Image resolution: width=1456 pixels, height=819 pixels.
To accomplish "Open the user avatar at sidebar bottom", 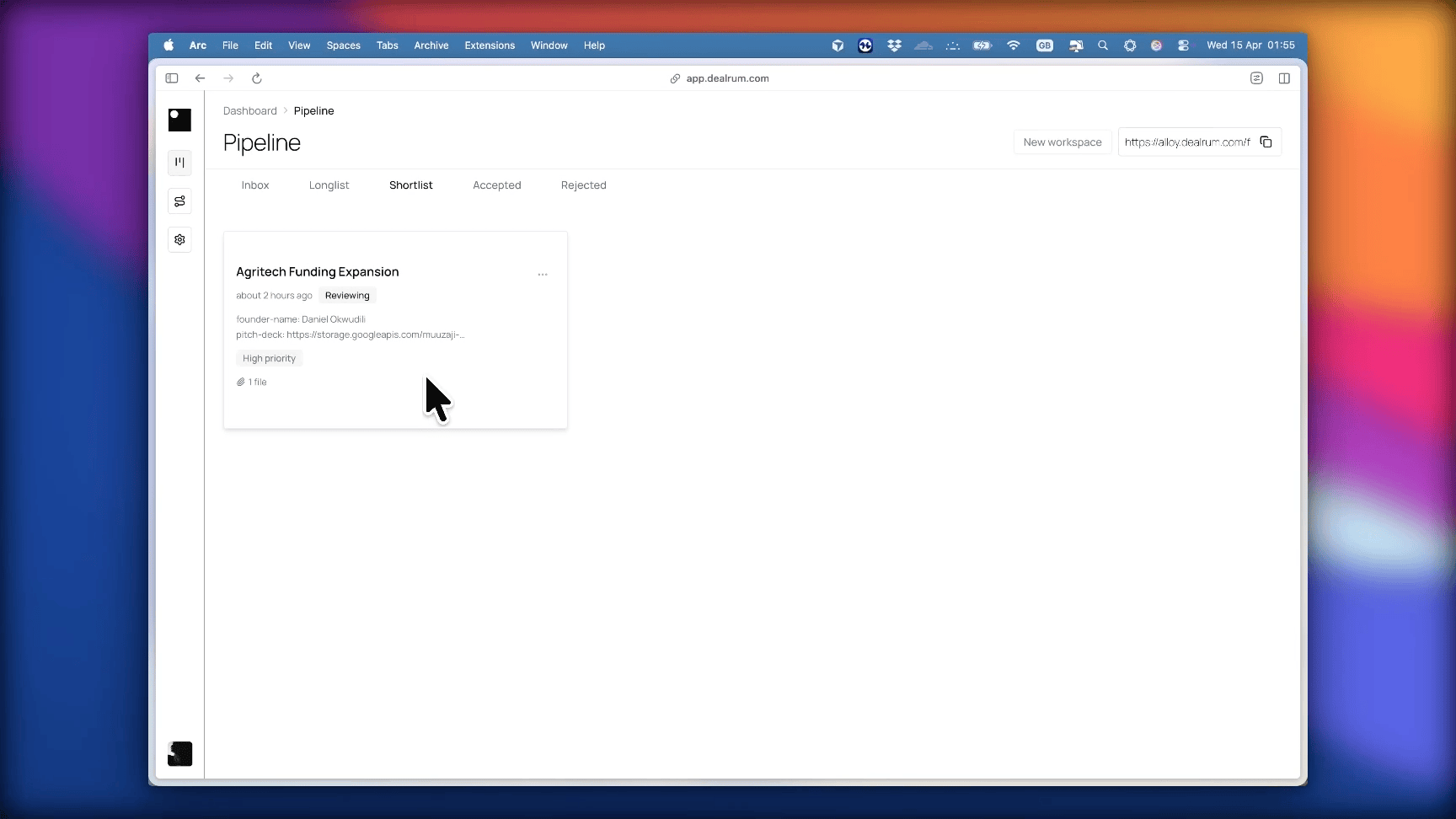I will click(179, 753).
